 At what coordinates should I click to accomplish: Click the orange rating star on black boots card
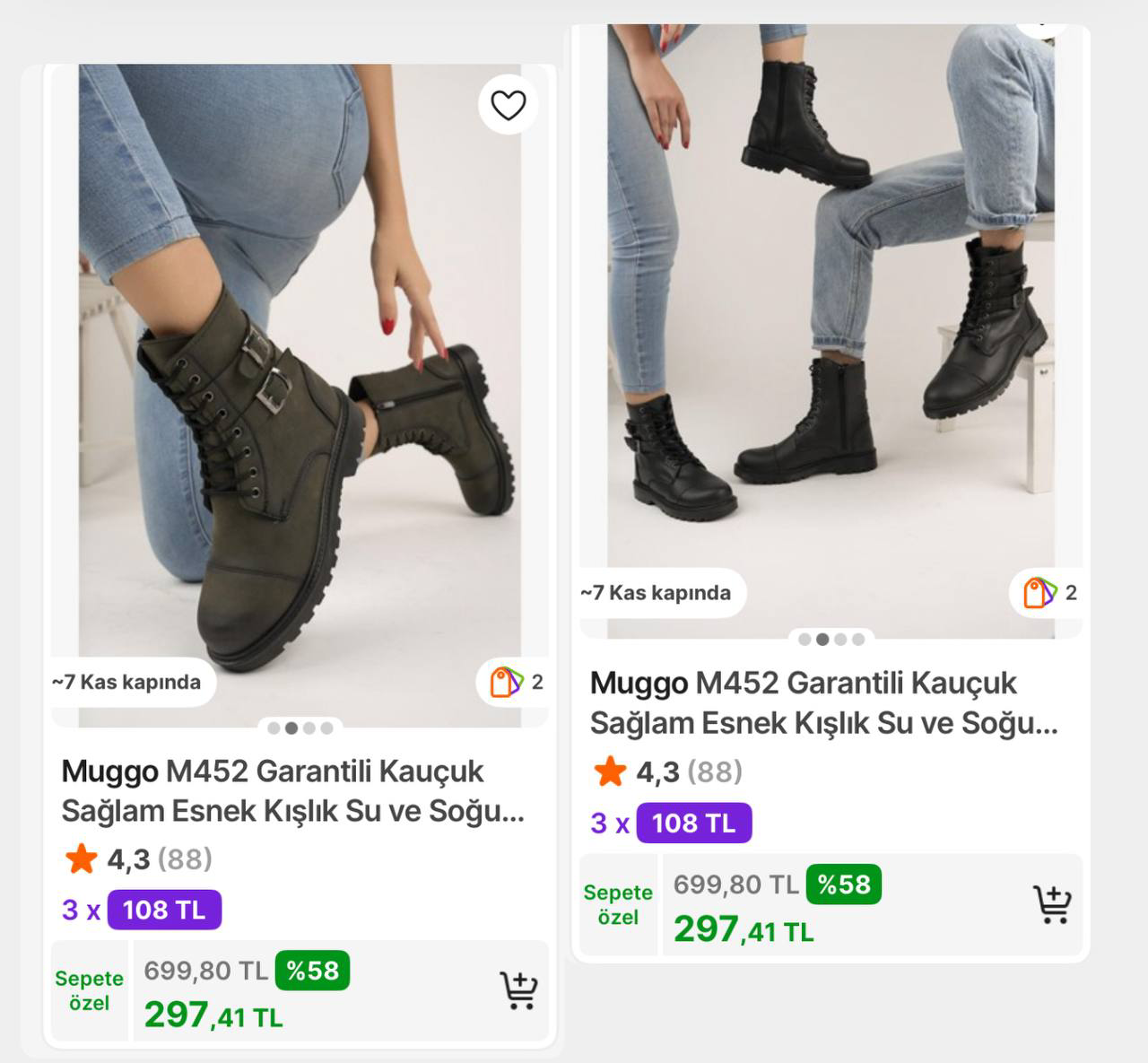tap(610, 771)
